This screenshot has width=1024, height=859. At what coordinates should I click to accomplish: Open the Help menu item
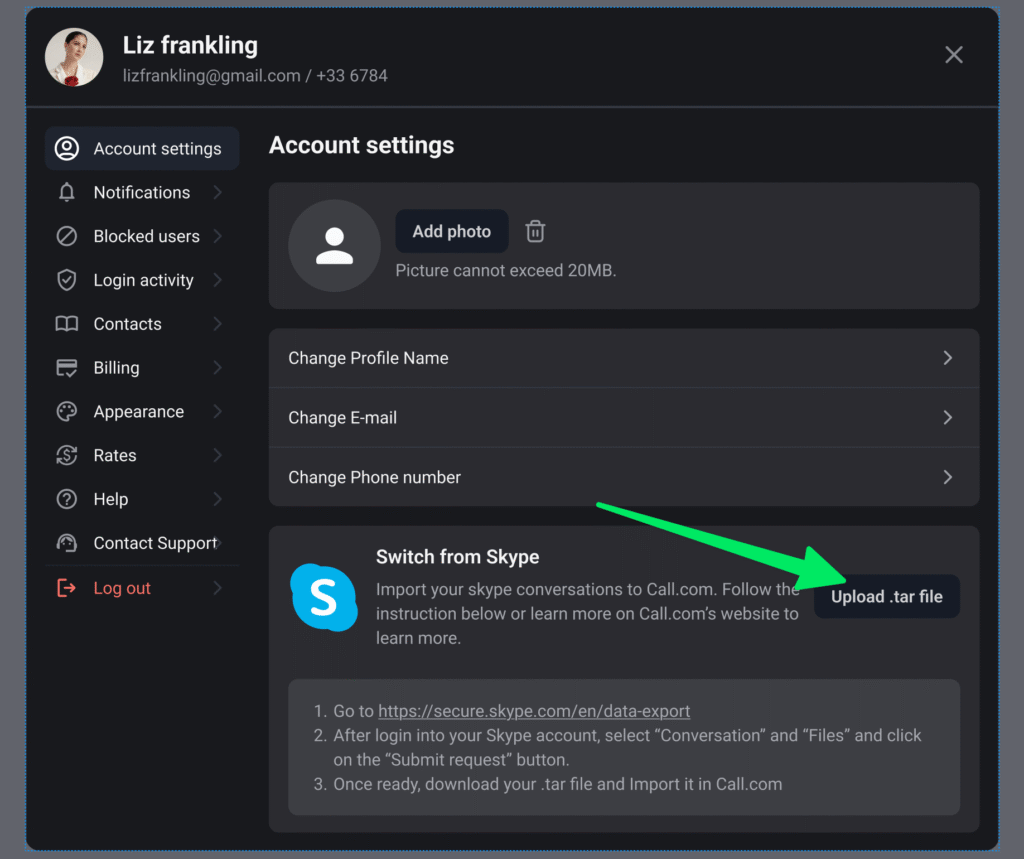111,499
